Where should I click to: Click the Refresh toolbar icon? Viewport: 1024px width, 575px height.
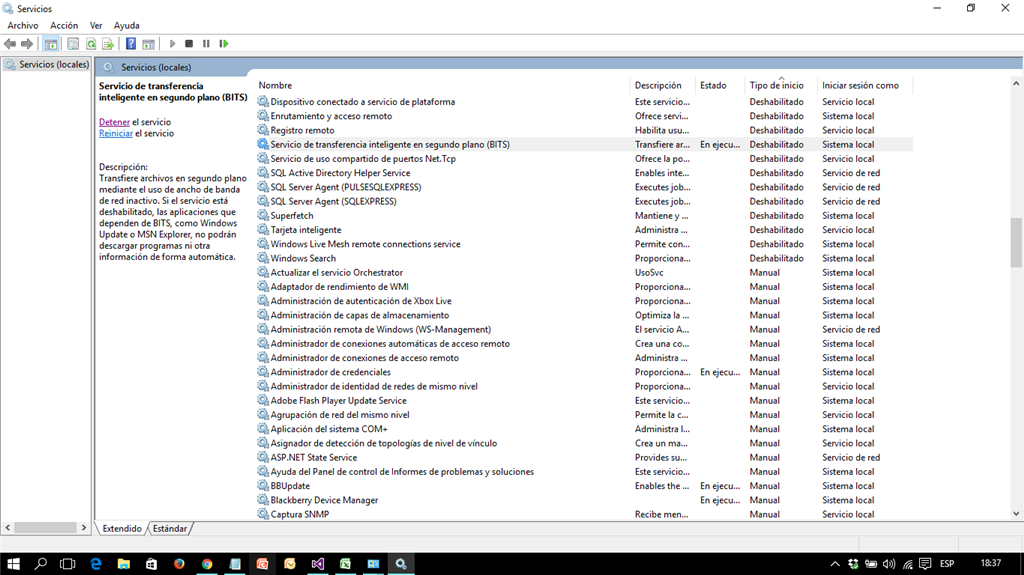pyautogui.click(x=91, y=44)
